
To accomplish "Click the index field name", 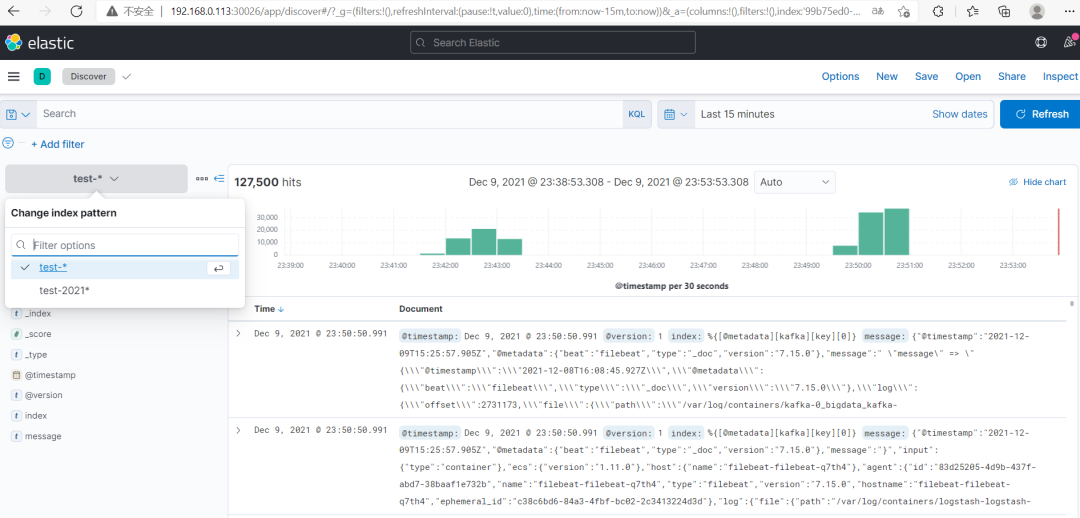I will (x=36, y=416).
